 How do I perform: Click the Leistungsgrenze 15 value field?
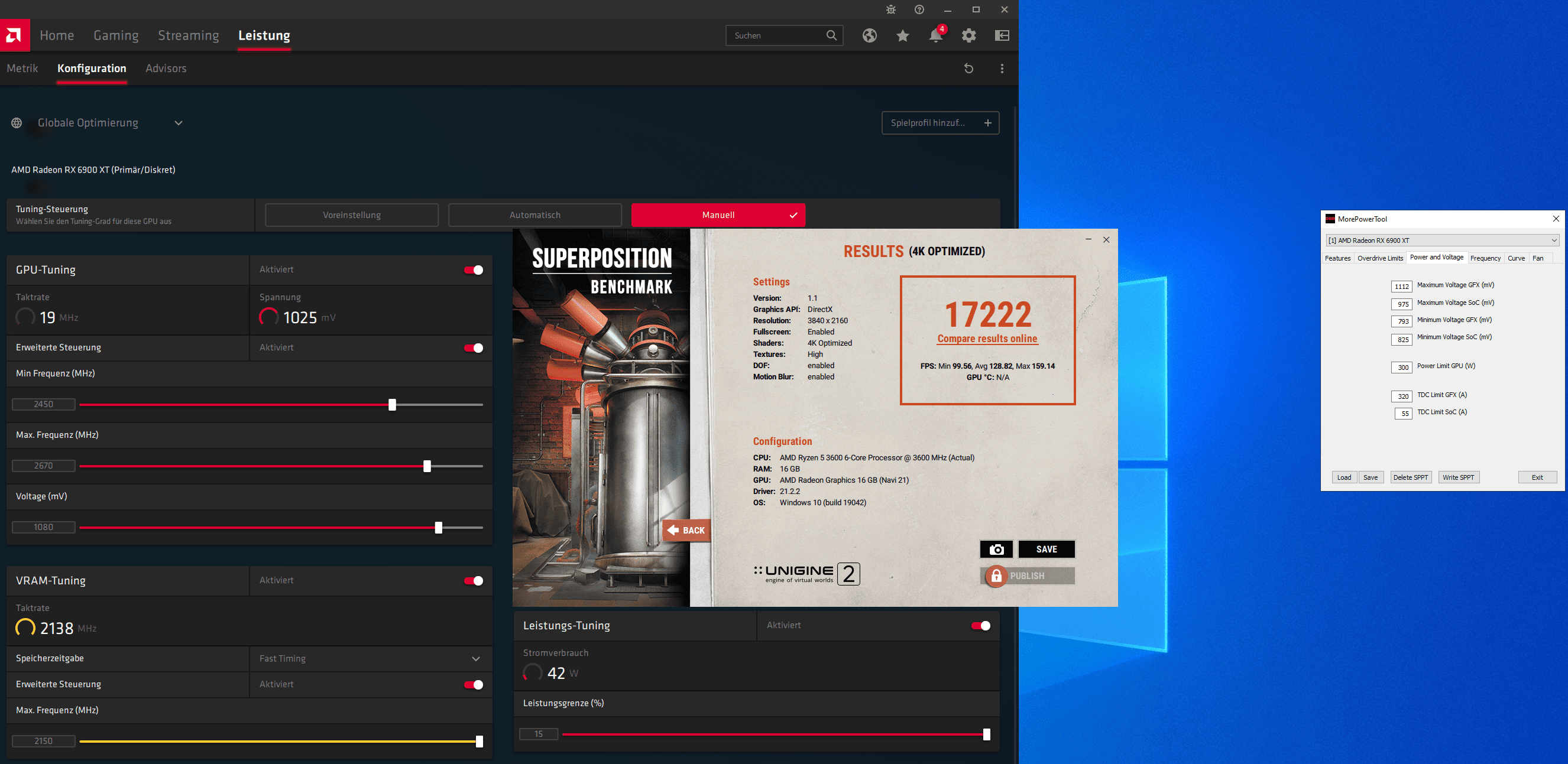click(x=538, y=734)
